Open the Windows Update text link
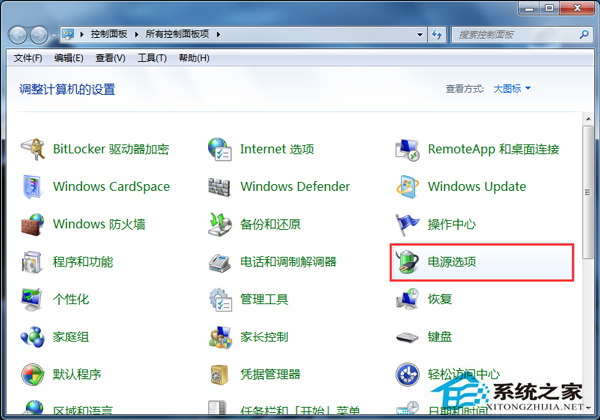Viewport: 600px width, 420px height. click(x=477, y=187)
